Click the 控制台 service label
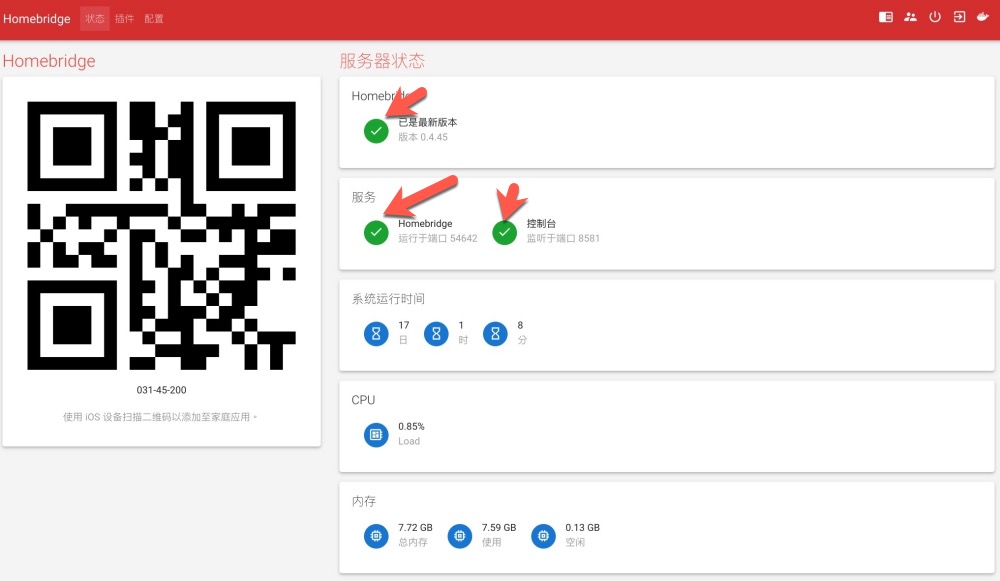 point(541,224)
